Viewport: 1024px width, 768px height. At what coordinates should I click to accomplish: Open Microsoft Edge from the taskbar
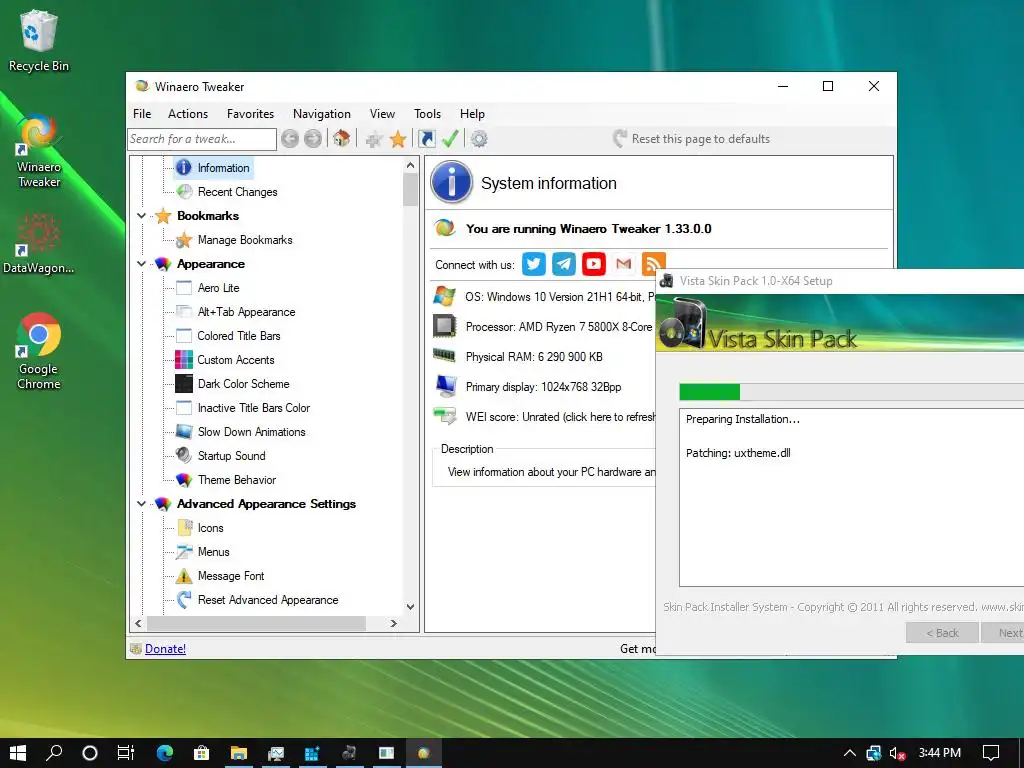coord(165,753)
